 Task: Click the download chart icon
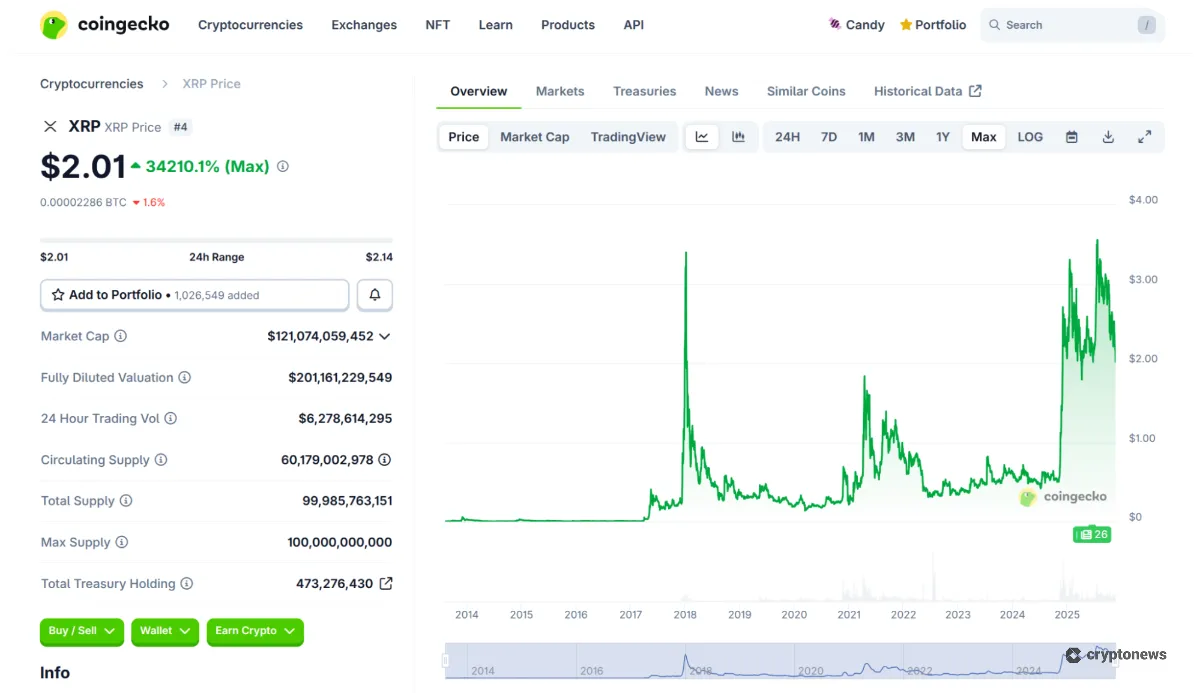[x=1108, y=137]
